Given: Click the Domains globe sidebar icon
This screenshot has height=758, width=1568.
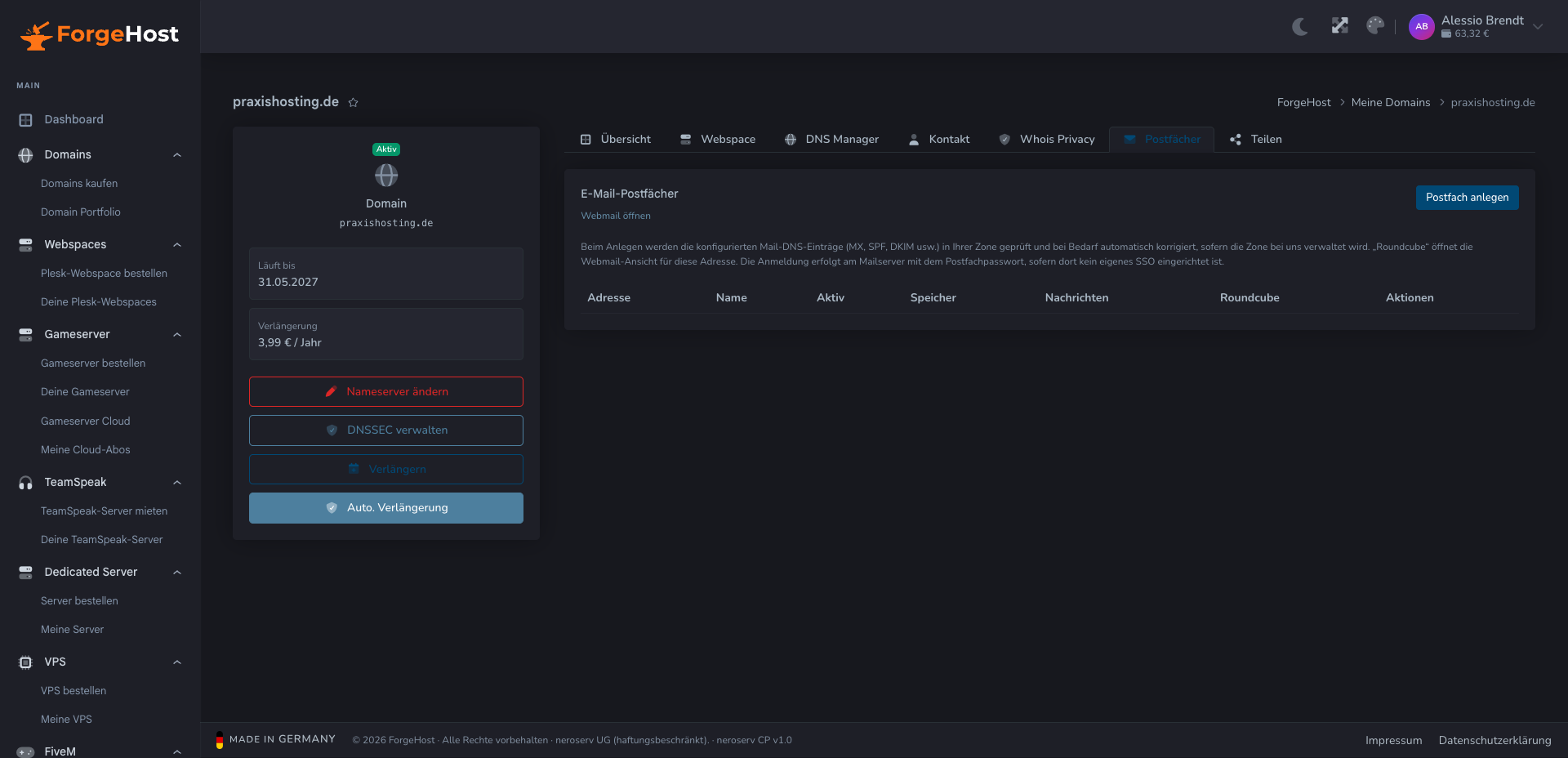Looking at the screenshot, I should click(25, 155).
